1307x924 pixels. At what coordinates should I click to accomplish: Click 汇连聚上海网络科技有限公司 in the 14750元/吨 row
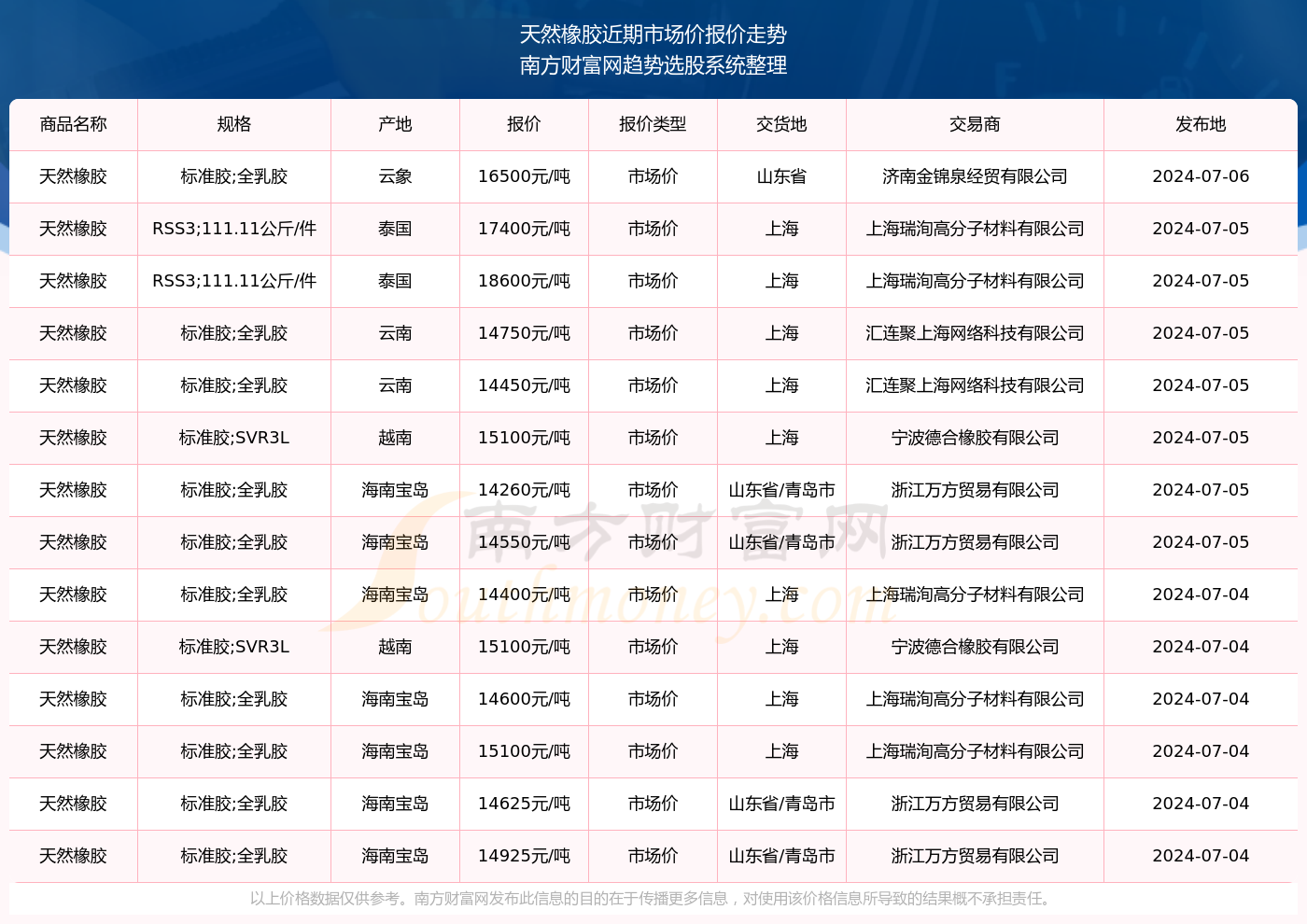tap(975, 333)
